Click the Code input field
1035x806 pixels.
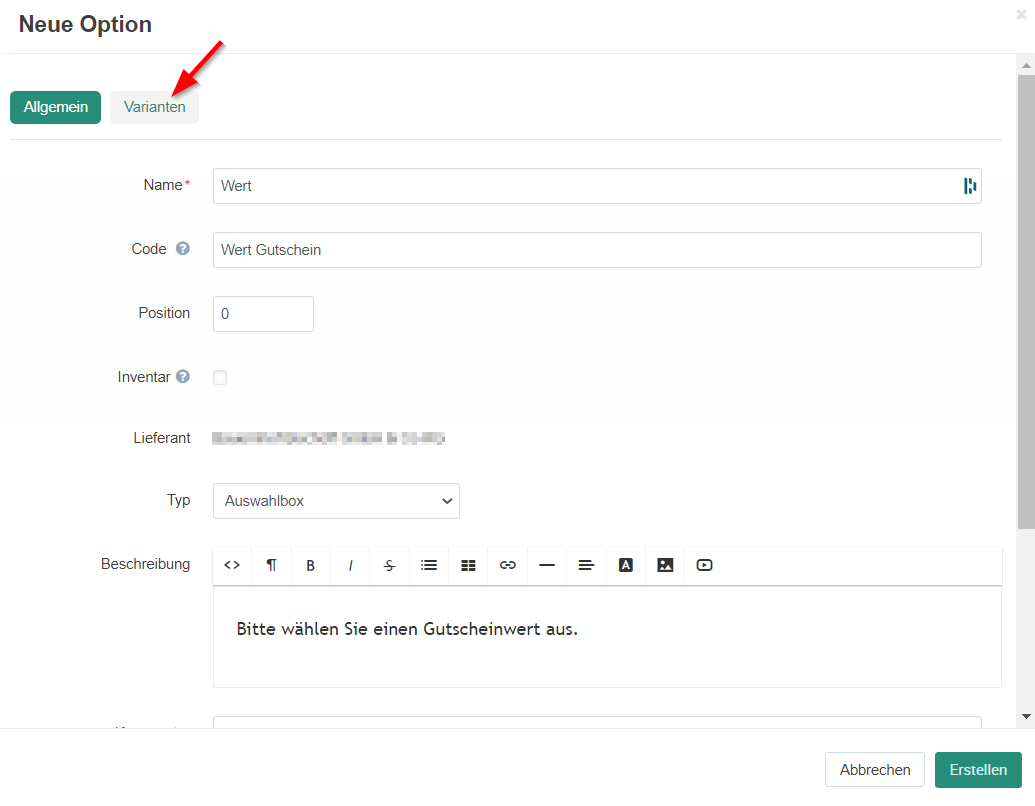pyautogui.click(x=597, y=250)
